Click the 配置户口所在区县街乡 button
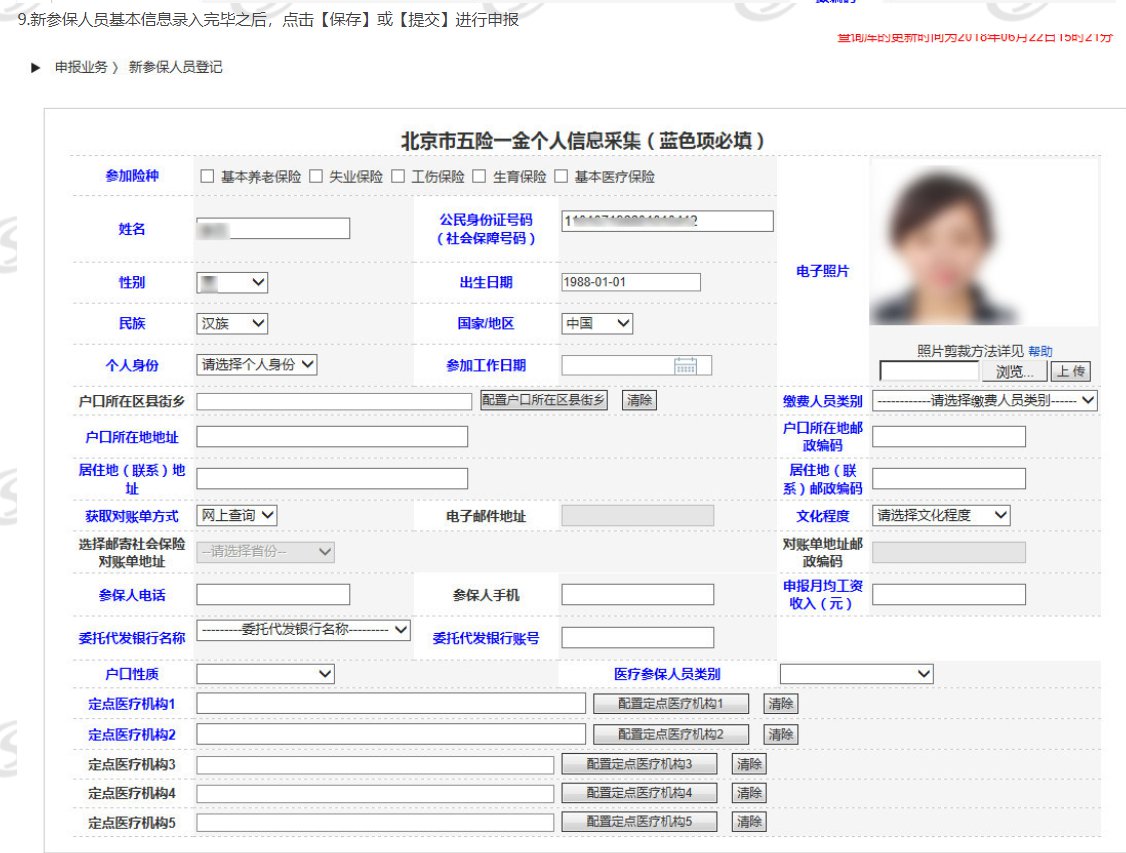The image size is (1126, 853). click(545, 401)
